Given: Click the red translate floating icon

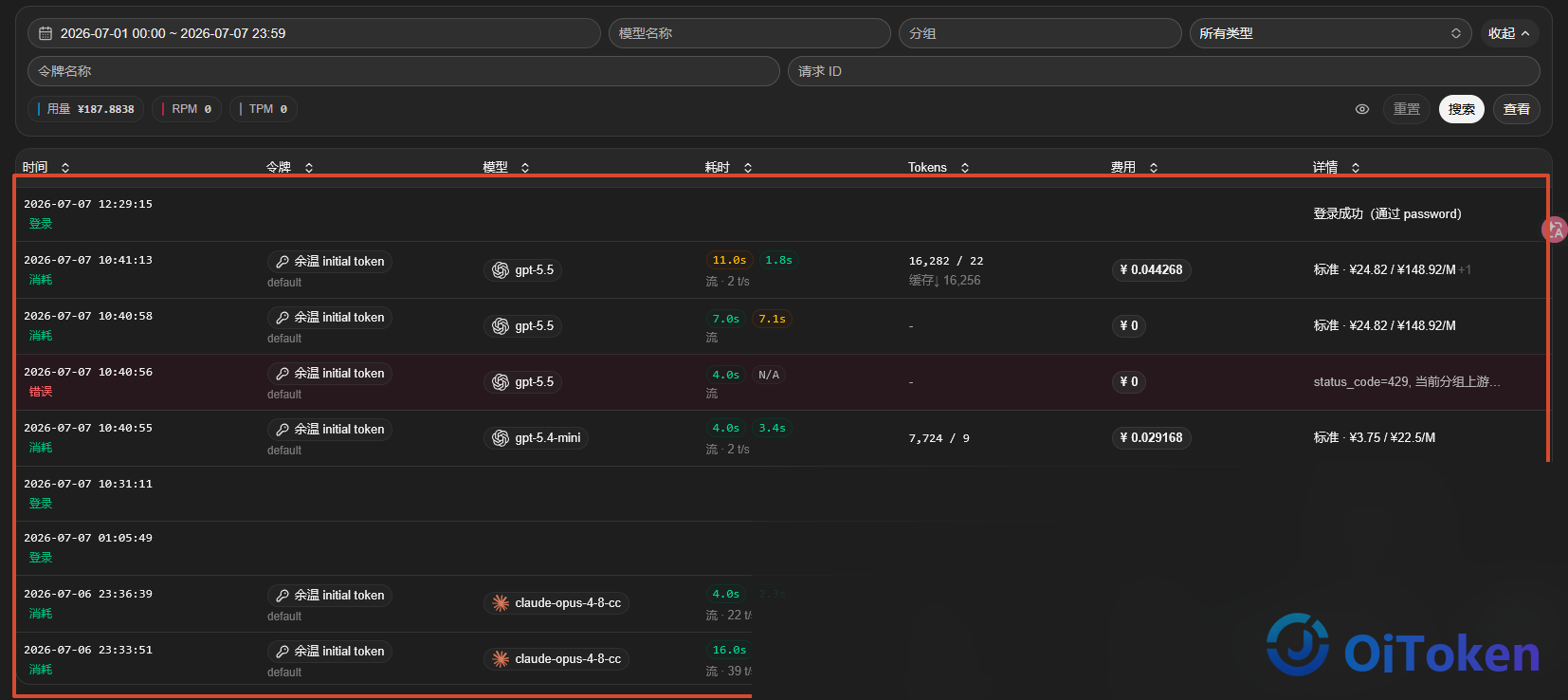Looking at the screenshot, I should tap(1555, 229).
